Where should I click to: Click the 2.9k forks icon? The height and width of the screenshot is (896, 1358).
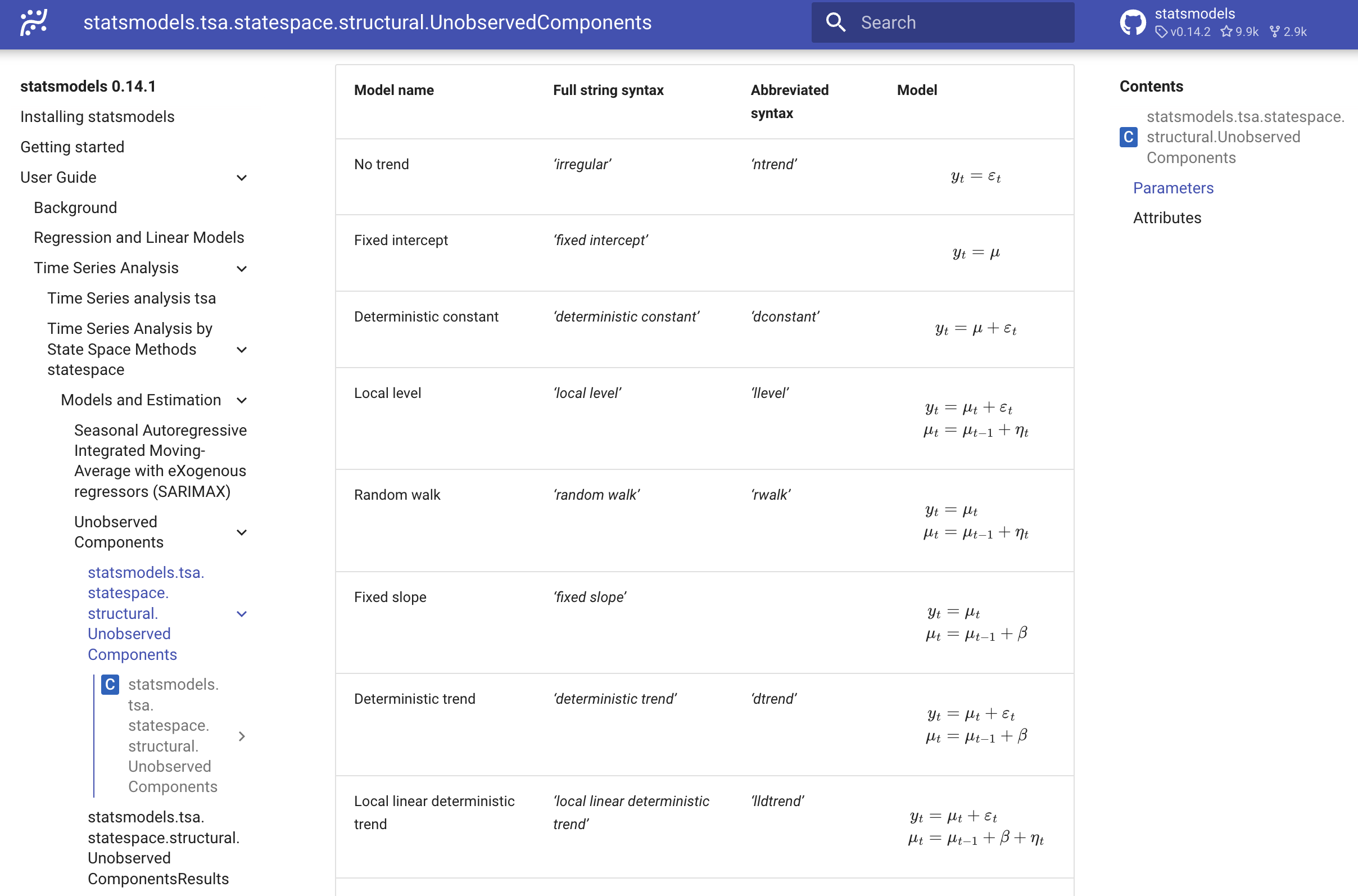[x=1275, y=32]
